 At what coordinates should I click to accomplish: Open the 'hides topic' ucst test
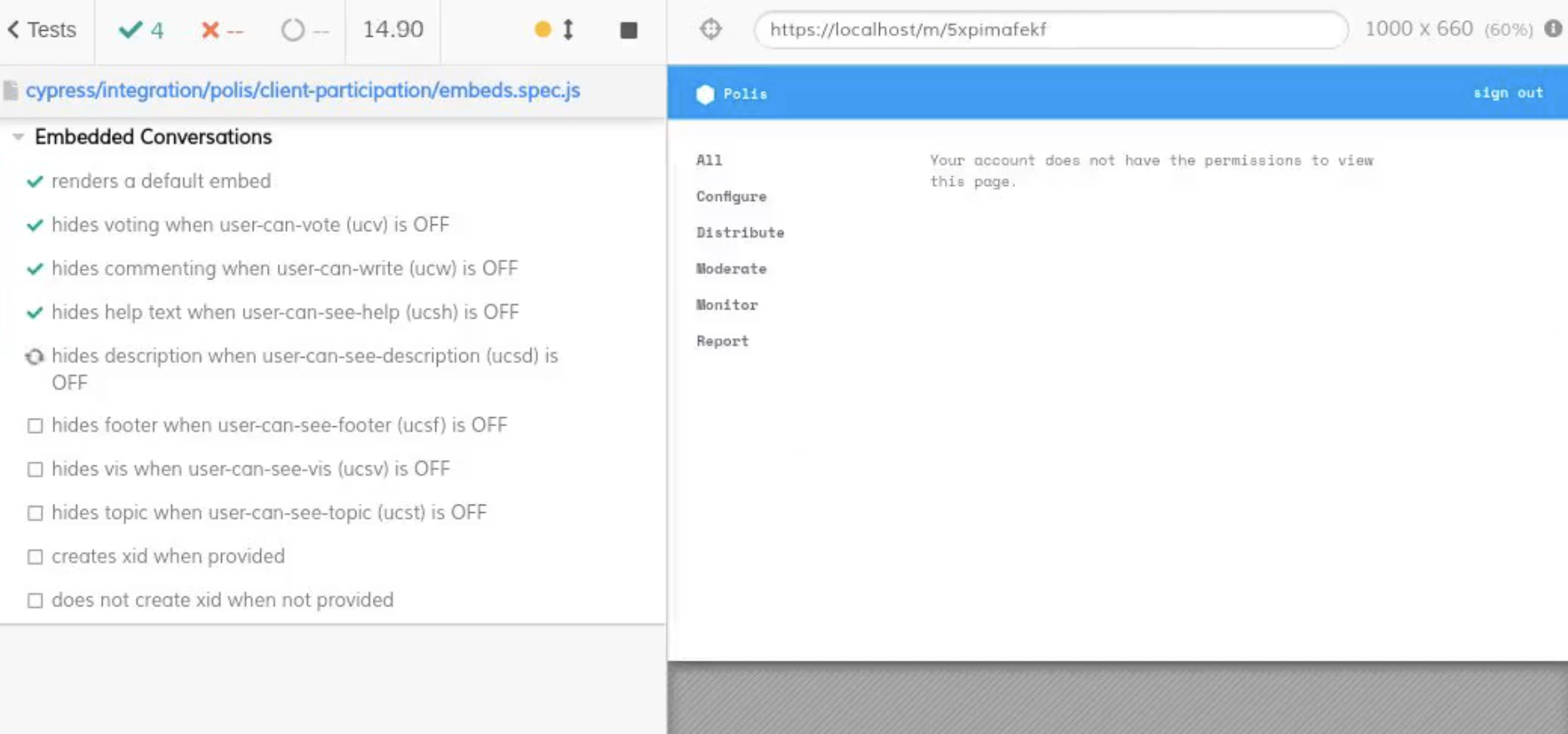(x=269, y=512)
